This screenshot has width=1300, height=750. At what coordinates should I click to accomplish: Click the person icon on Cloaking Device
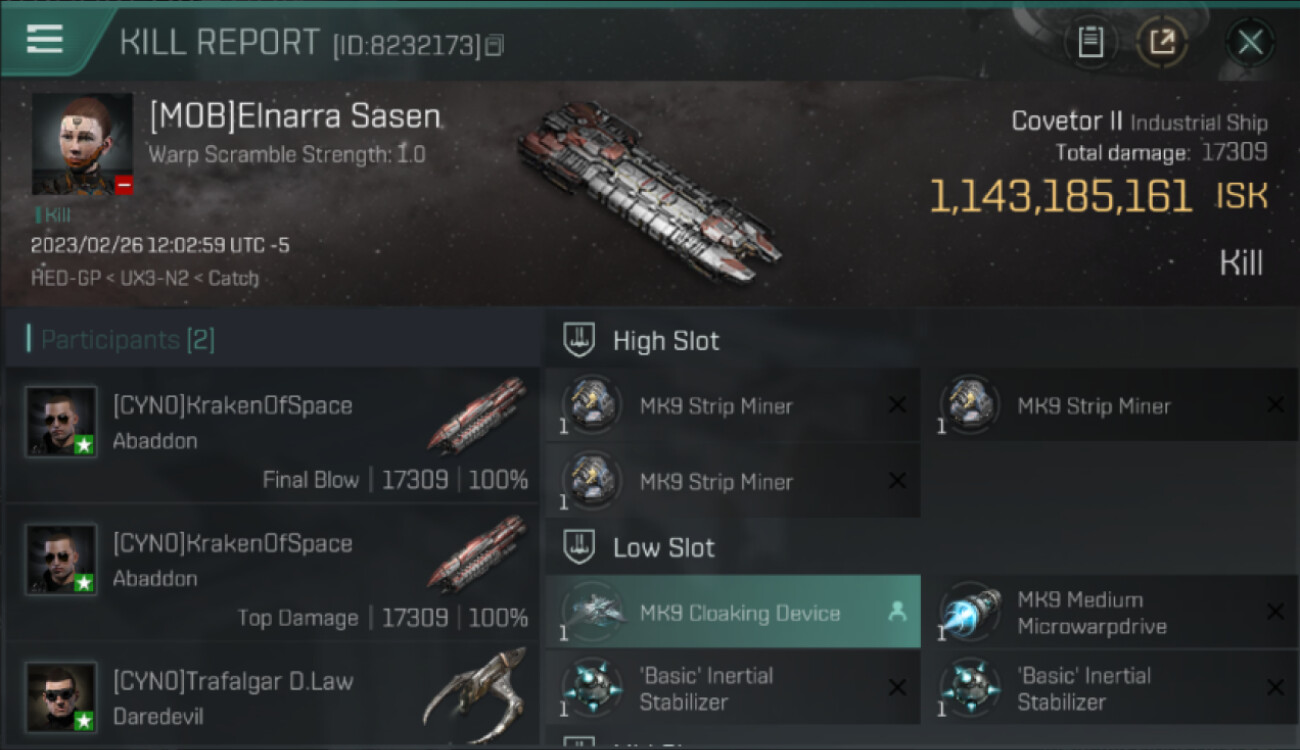coord(897,613)
